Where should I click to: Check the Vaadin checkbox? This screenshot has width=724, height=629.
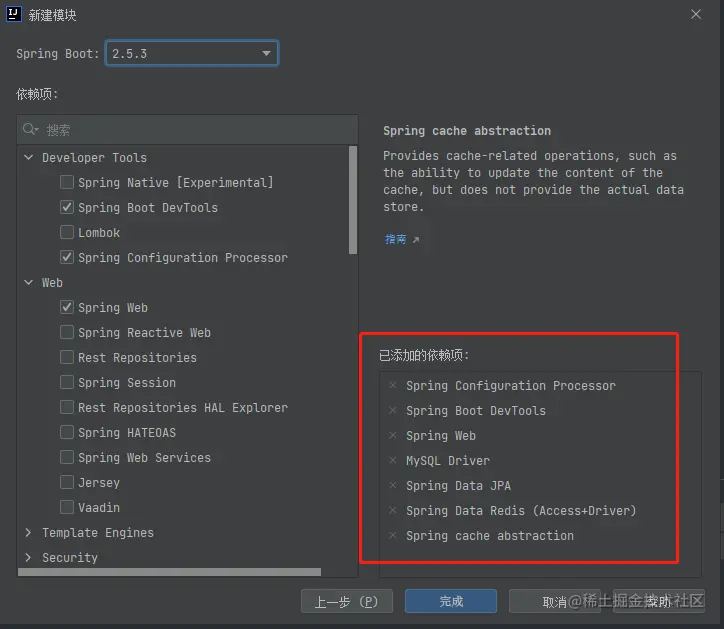[x=67, y=507]
